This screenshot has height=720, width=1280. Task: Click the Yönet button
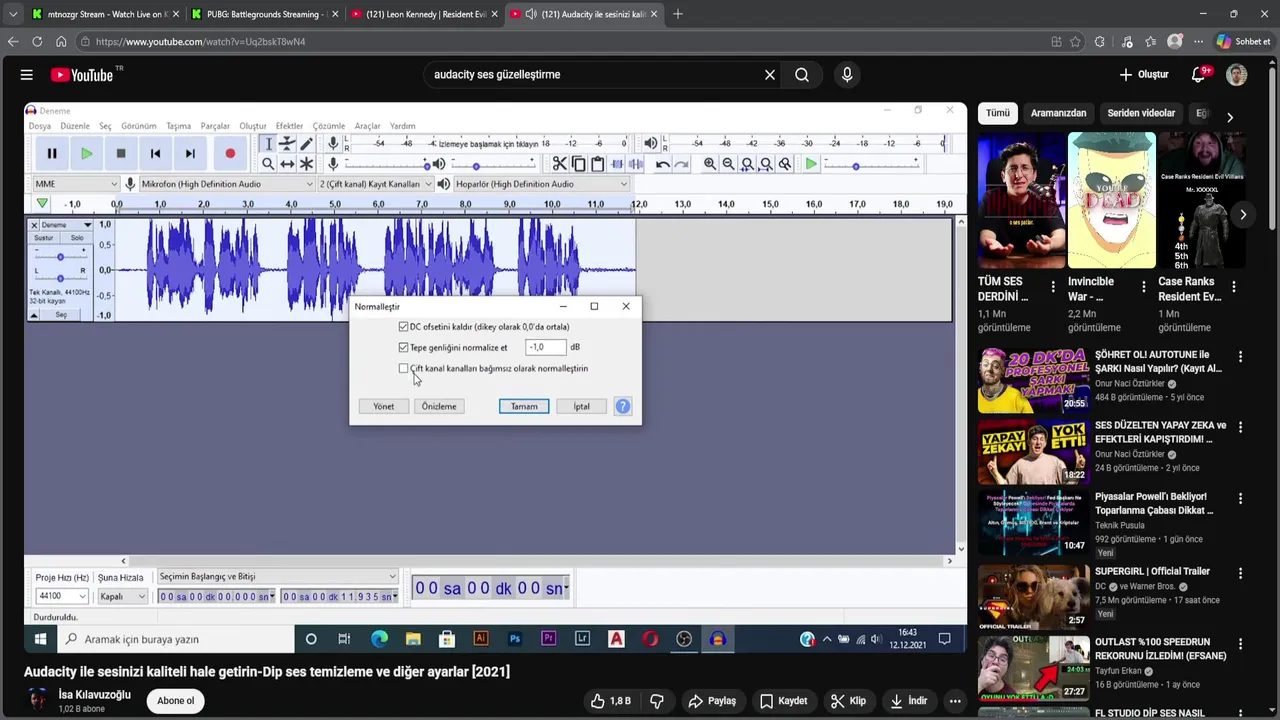[383, 406]
